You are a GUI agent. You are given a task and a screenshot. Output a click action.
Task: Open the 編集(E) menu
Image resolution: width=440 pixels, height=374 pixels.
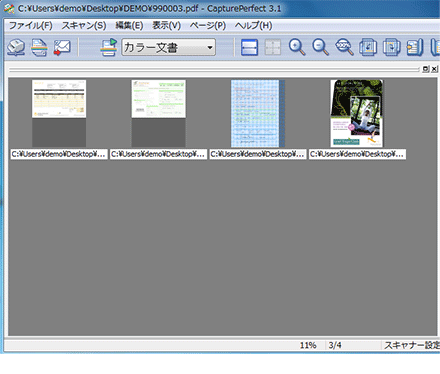pyautogui.click(x=129, y=25)
